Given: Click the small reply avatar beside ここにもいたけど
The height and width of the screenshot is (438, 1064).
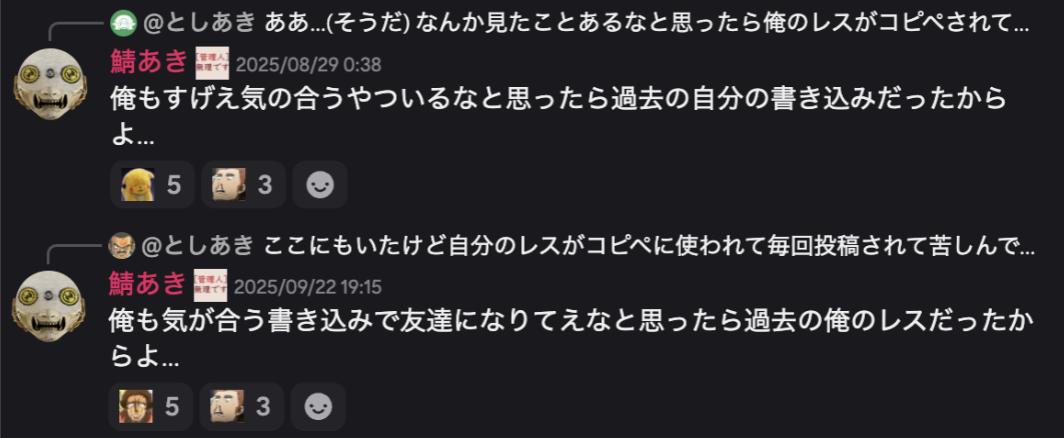Looking at the screenshot, I should click(x=122, y=244).
